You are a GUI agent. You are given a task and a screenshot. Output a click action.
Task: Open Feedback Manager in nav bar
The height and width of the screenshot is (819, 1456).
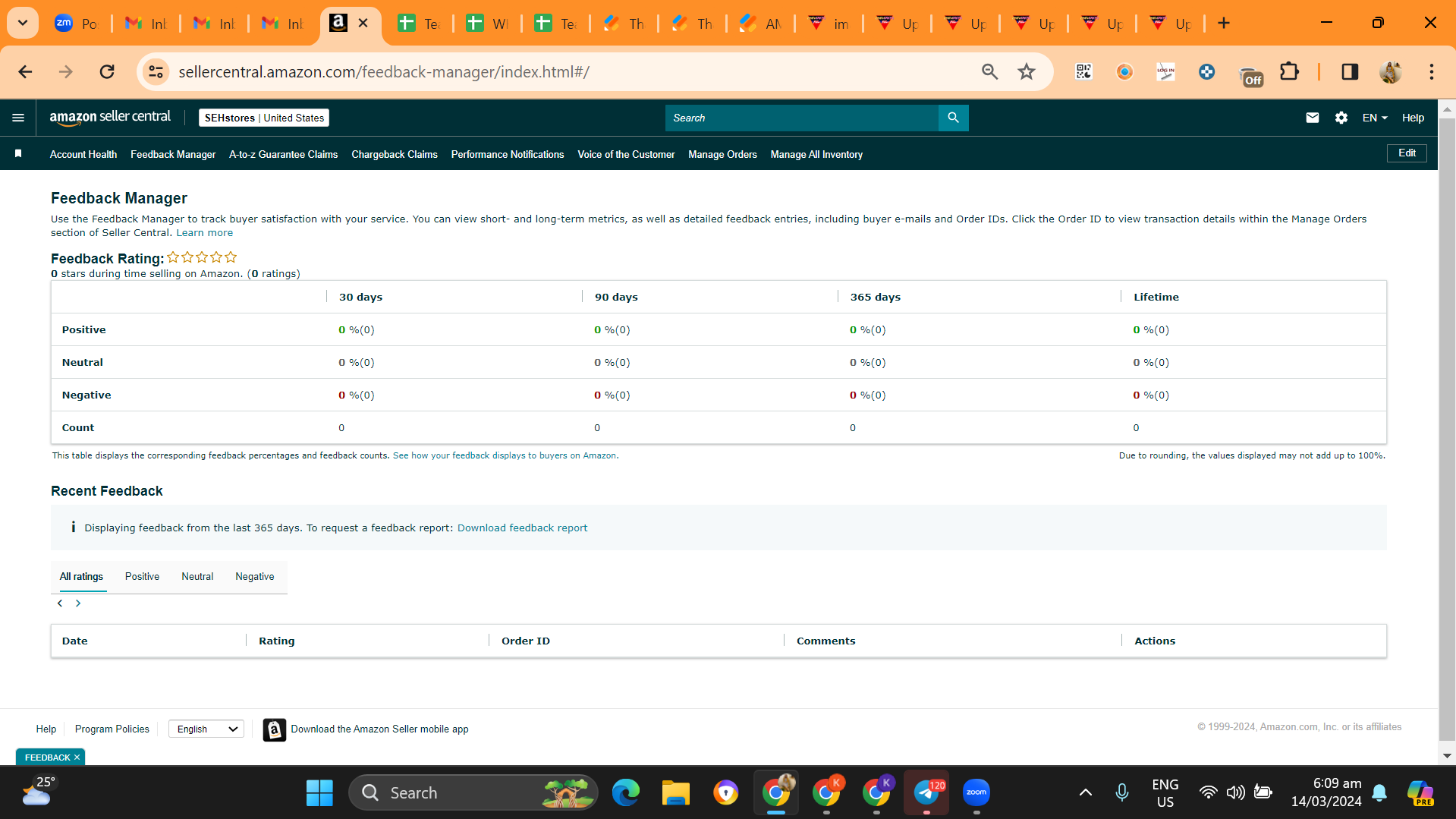[x=173, y=154]
